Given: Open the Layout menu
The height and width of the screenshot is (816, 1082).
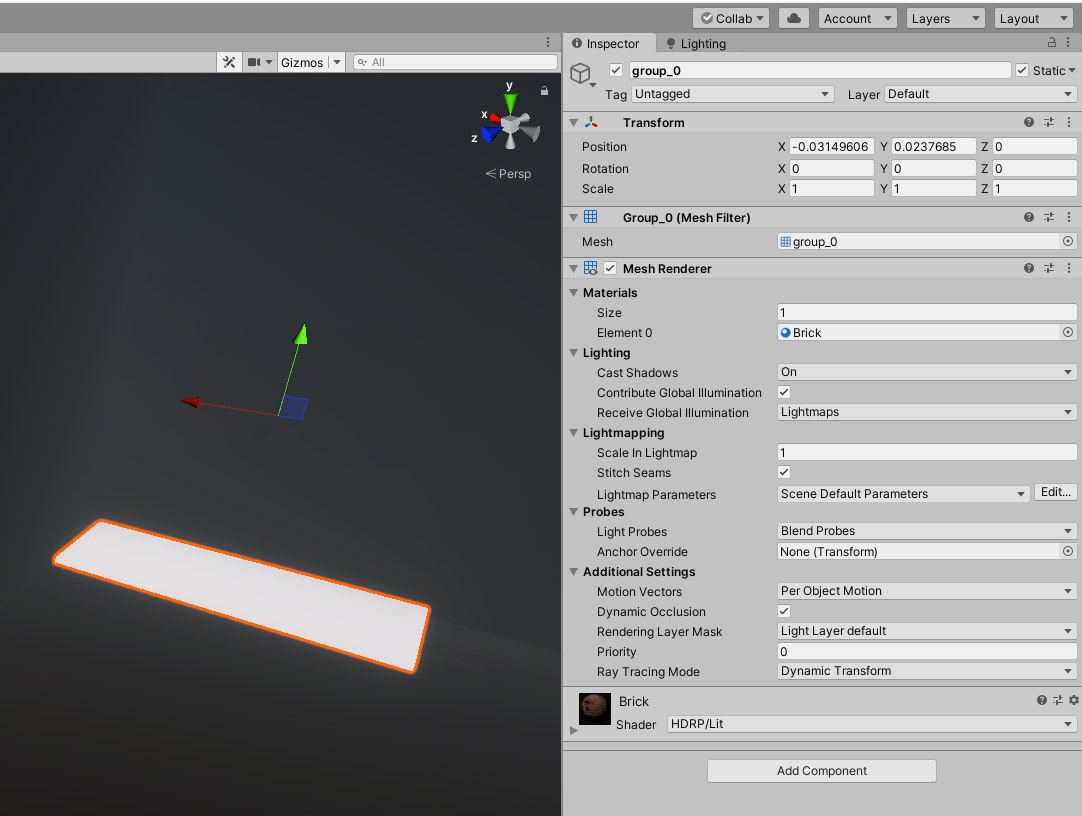Looking at the screenshot, I should pos(1033,19).
